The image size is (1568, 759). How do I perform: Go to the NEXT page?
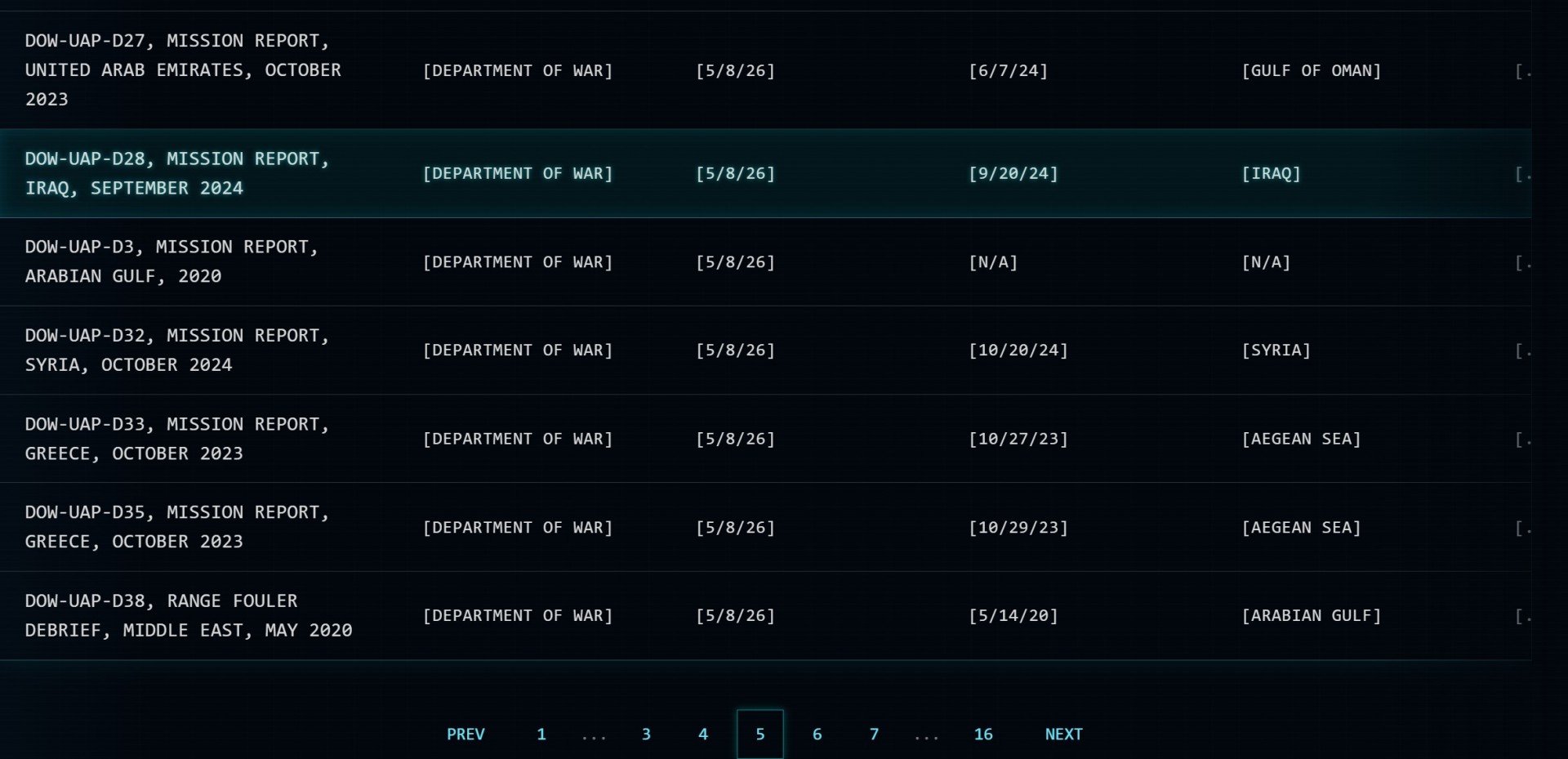tap(1063, 734)
